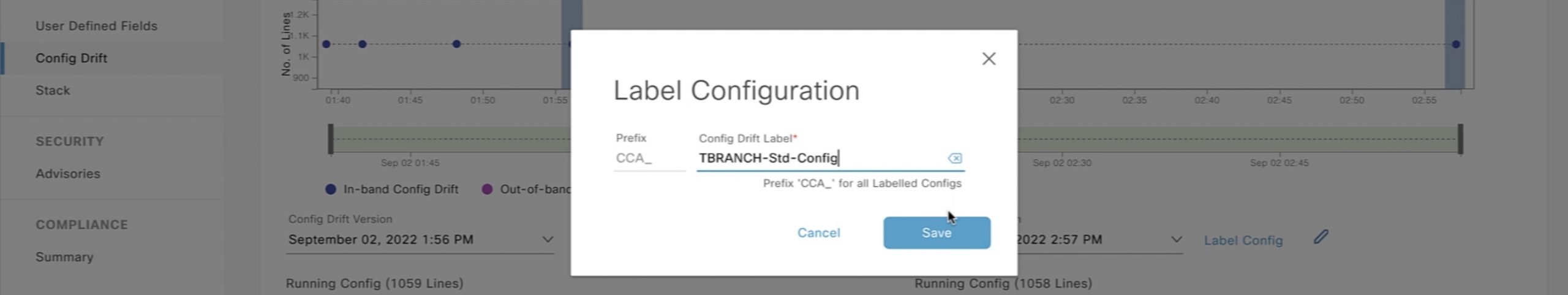This screenshot has width=1568, height=295.
Task: Open Summary under Compliance
Action: (x=64, y=257)
